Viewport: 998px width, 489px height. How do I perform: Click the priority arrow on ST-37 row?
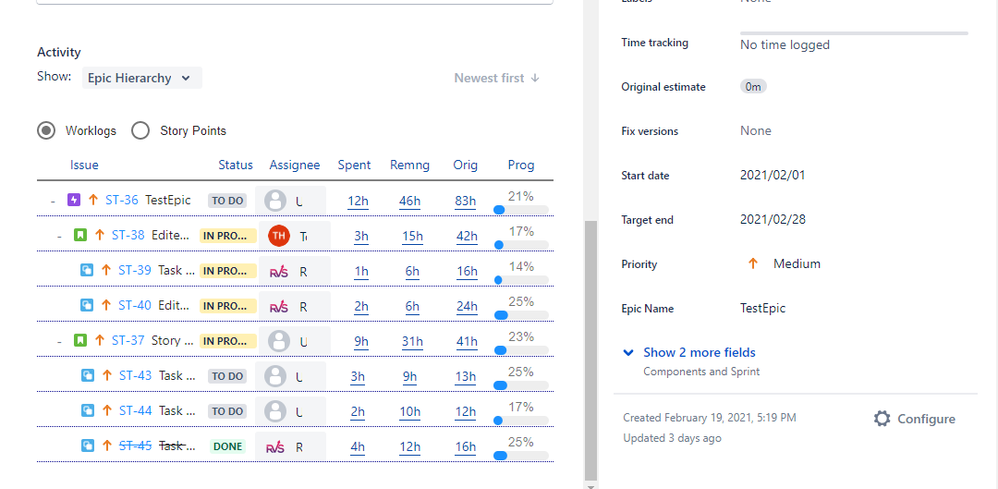coord(99,340)
